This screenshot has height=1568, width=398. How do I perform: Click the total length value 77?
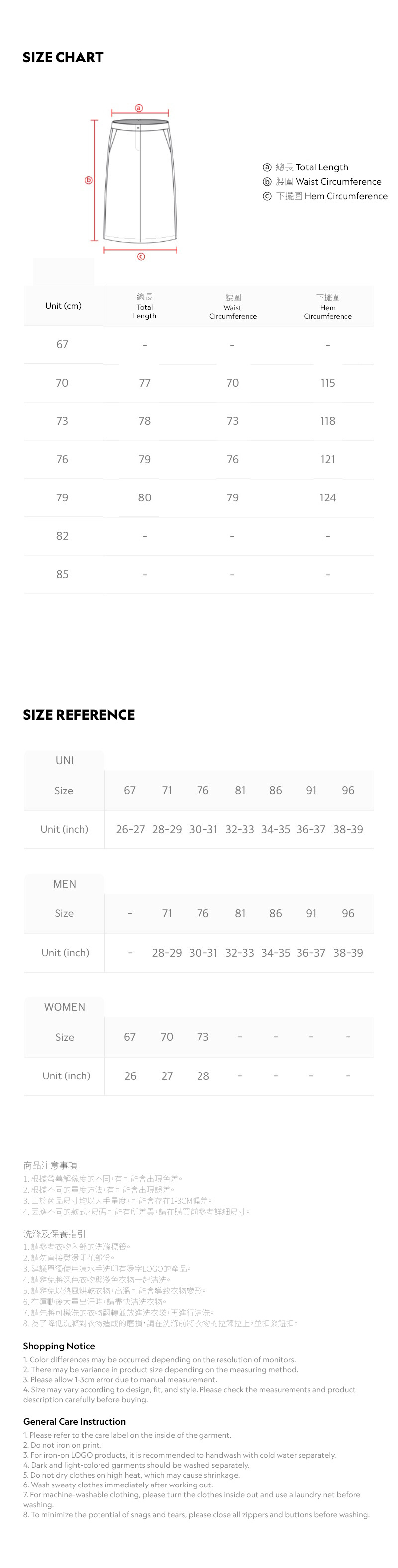tap(144, 383)
